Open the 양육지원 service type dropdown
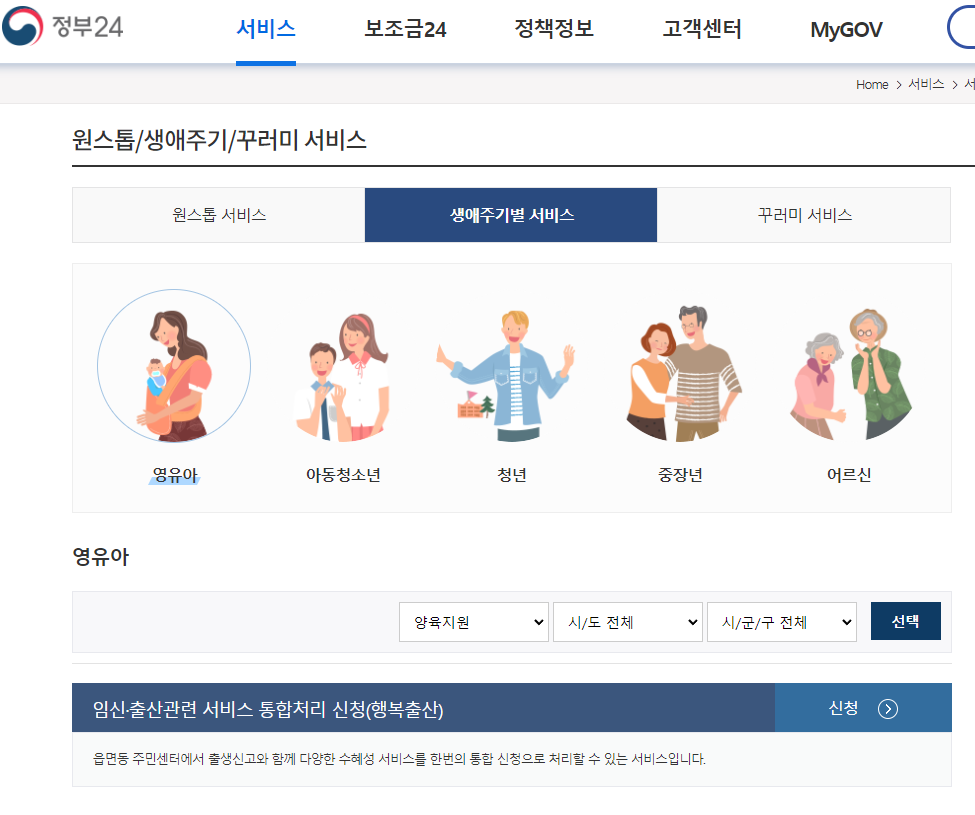Image resolution: width=975 pixels, height=815 pixels. (x=473, y=621)
